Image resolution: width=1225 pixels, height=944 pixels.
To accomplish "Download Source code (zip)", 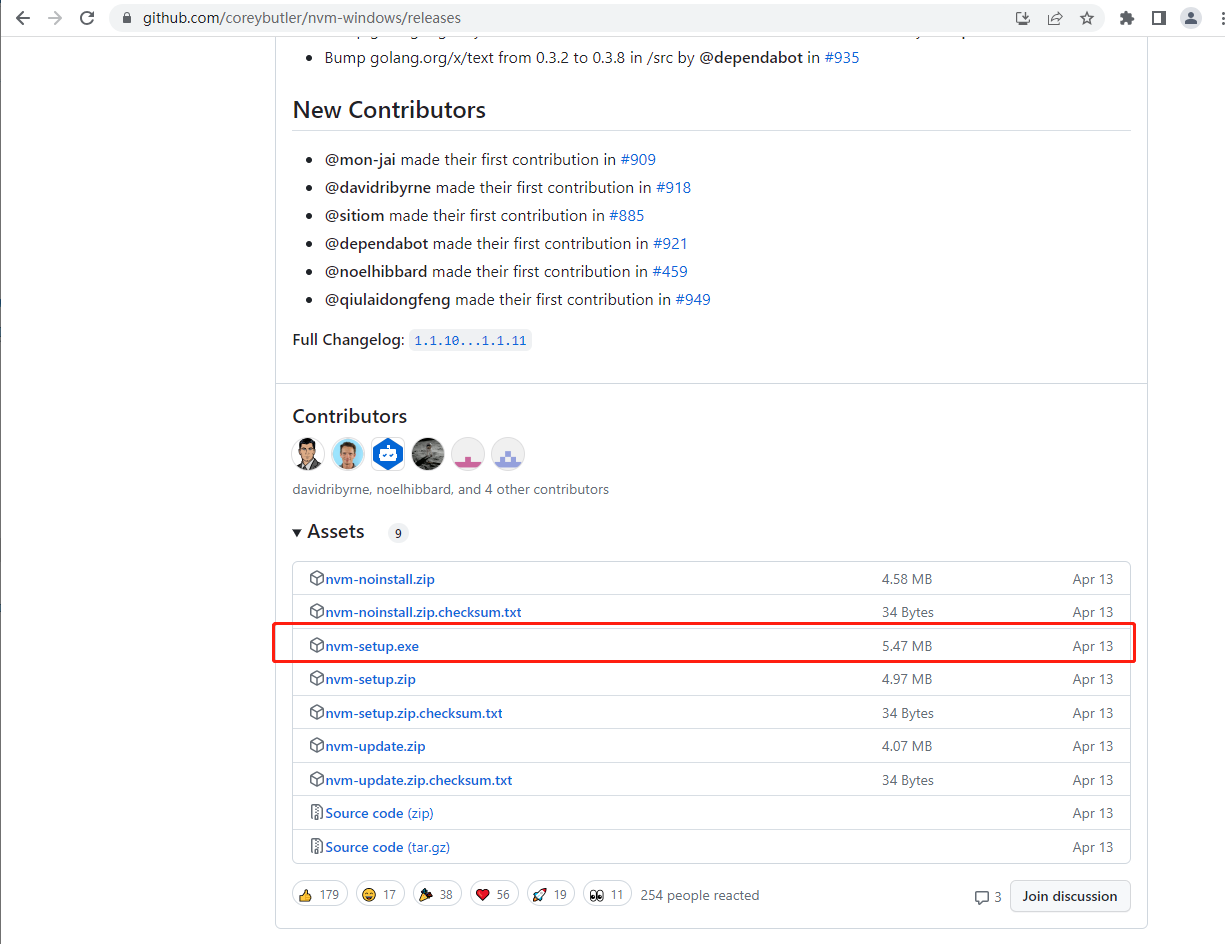I will [x=379, y=813].
